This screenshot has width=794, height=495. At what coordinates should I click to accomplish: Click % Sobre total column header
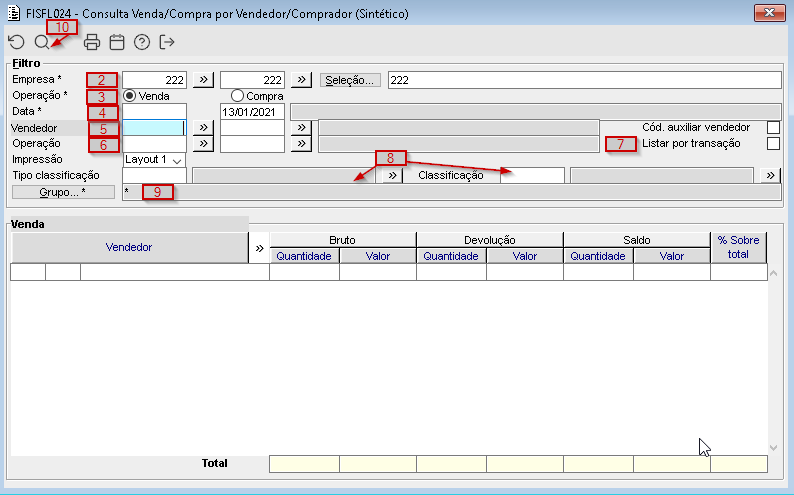click(738, 248)
